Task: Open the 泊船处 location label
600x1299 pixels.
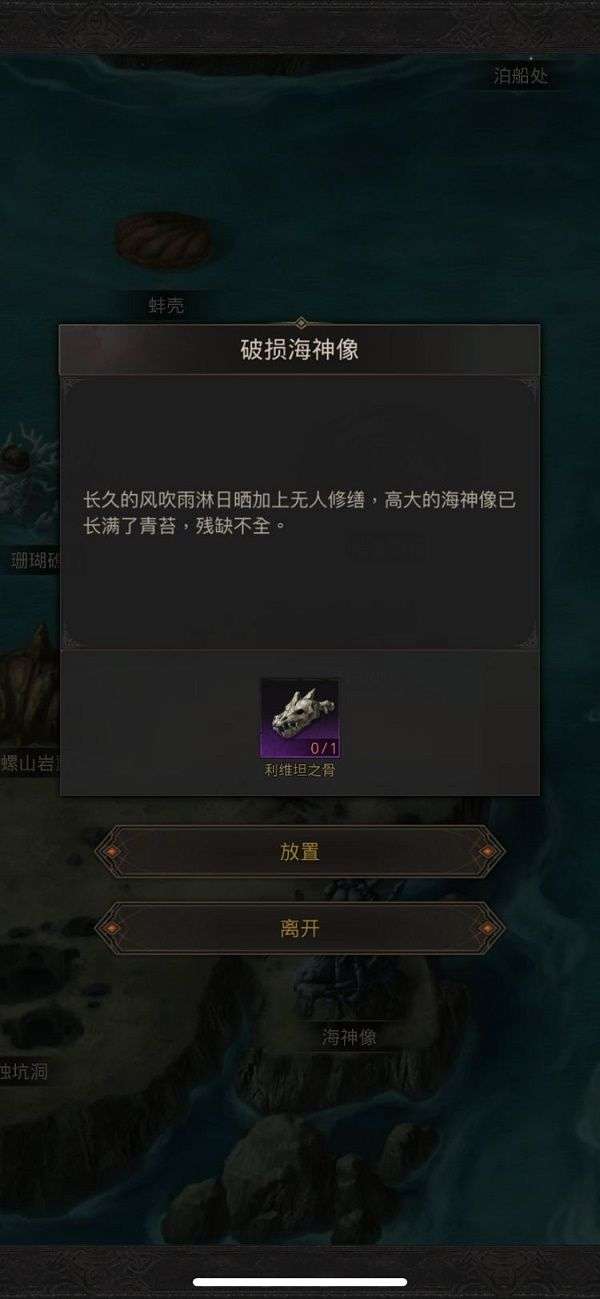Action: click(521, 76)
